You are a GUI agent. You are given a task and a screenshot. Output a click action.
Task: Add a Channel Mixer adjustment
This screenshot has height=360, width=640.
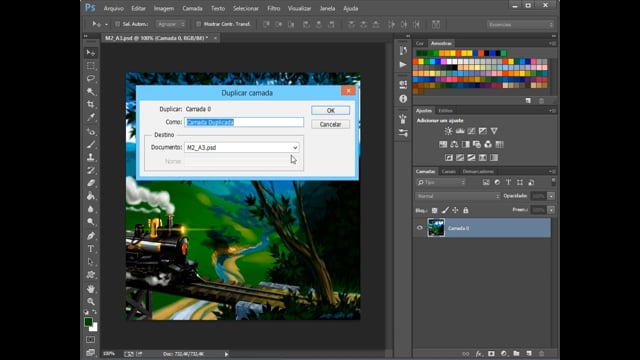[x=488, y=144]
